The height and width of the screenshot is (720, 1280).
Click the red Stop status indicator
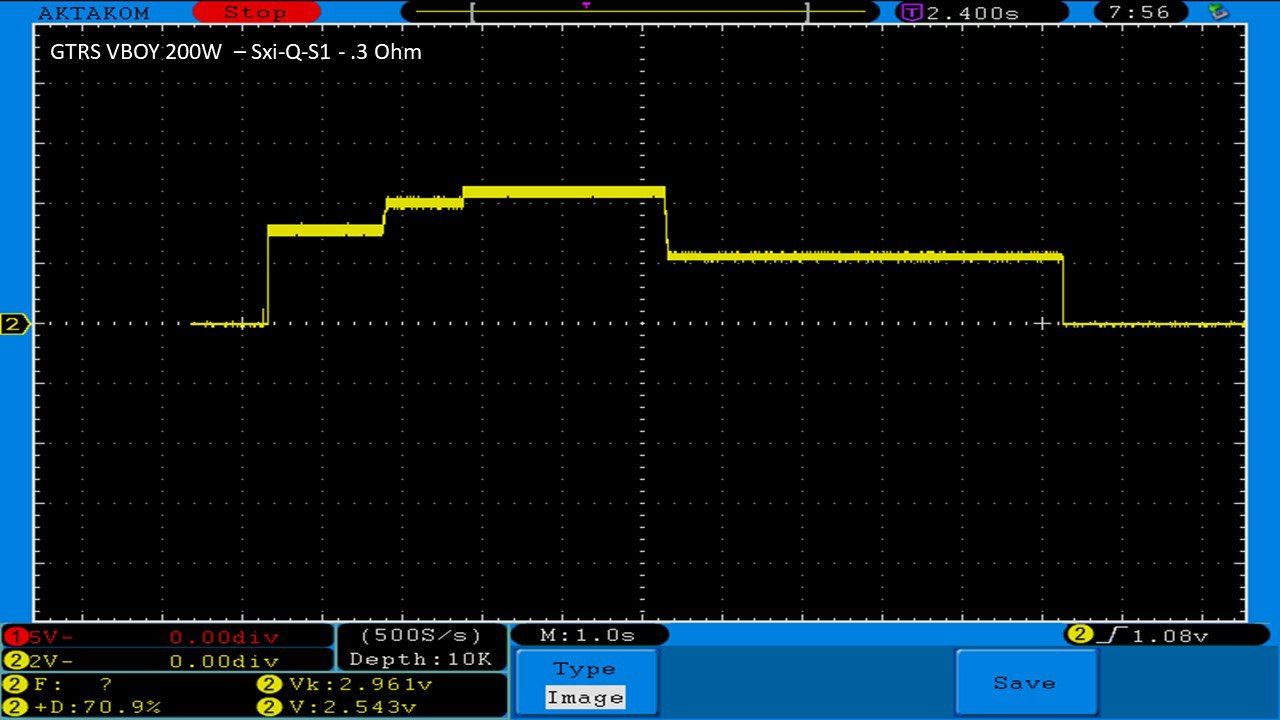click(x=255, y=13)
